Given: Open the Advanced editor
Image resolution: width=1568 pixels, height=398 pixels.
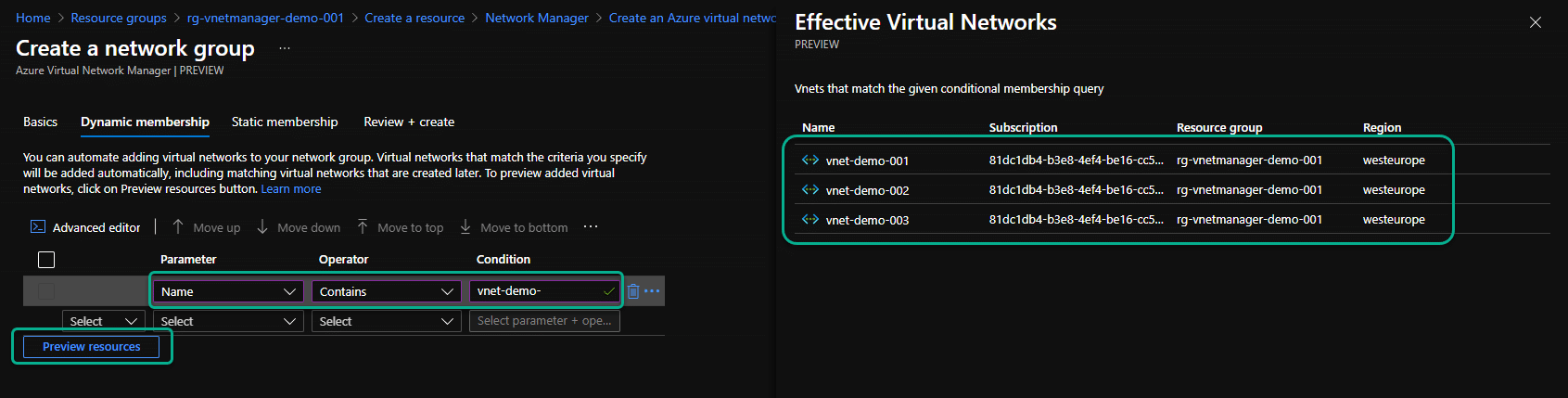Looking at the screenshot, I should click(x=85, y=227).
